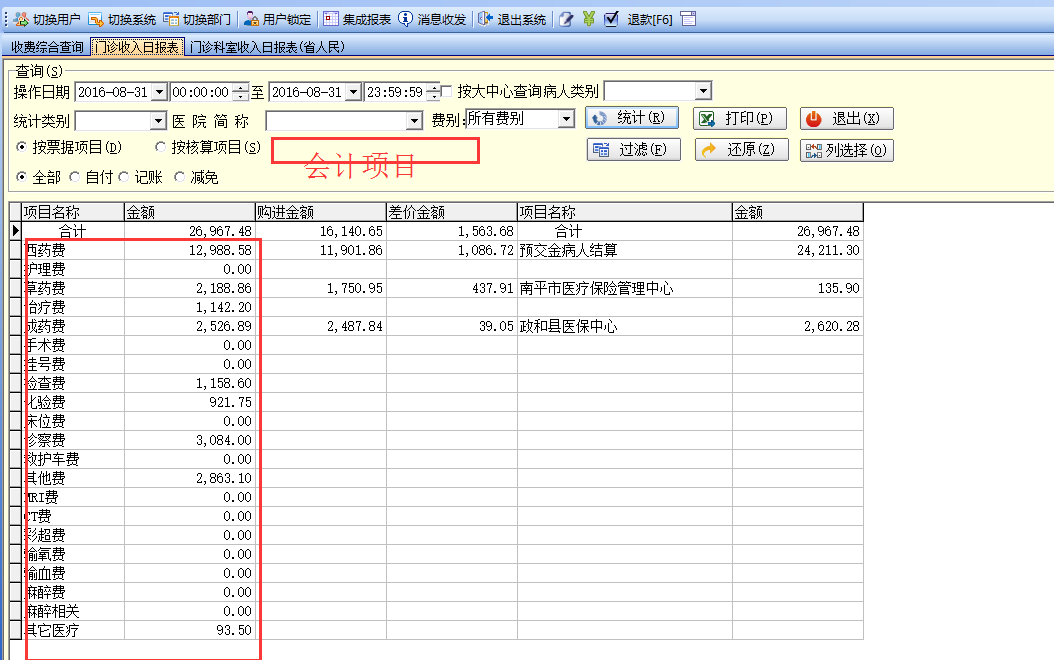Click the 还原(Z) restore button
This screenshot has width=1054, height=660.
(741, 149)
